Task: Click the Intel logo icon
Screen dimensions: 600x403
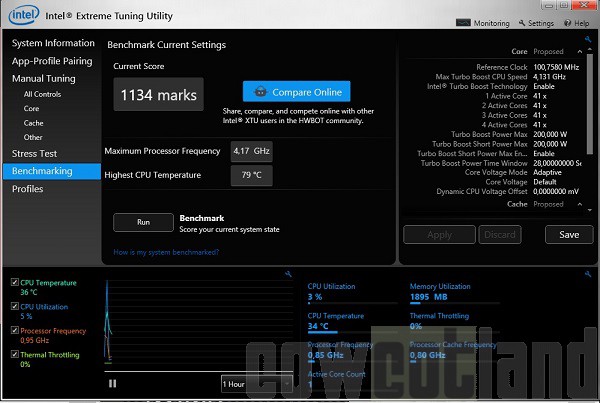Action: point(24,15)
